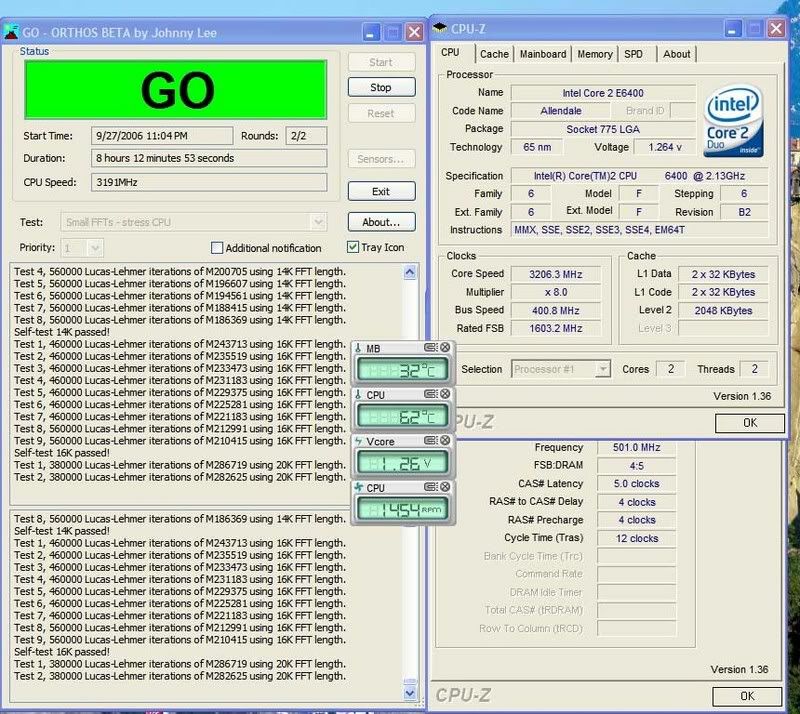This screenshot has height=714, width=800.
Task: Click the upper log line with 'M200705'
Action: tap(180, 272)
